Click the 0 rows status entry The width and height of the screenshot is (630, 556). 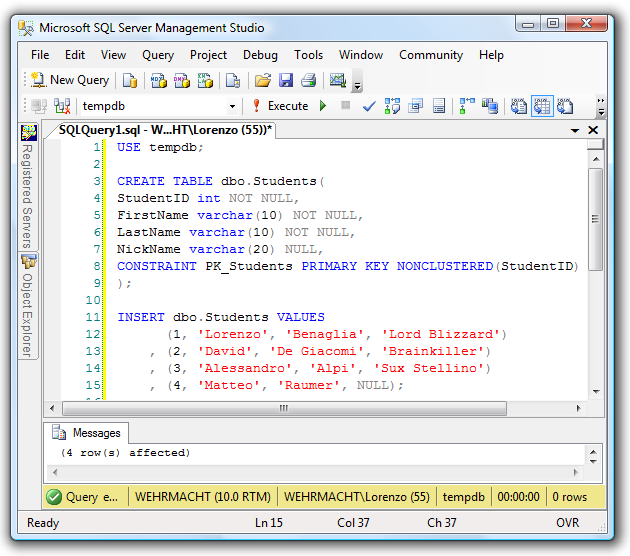click(569, 497)
